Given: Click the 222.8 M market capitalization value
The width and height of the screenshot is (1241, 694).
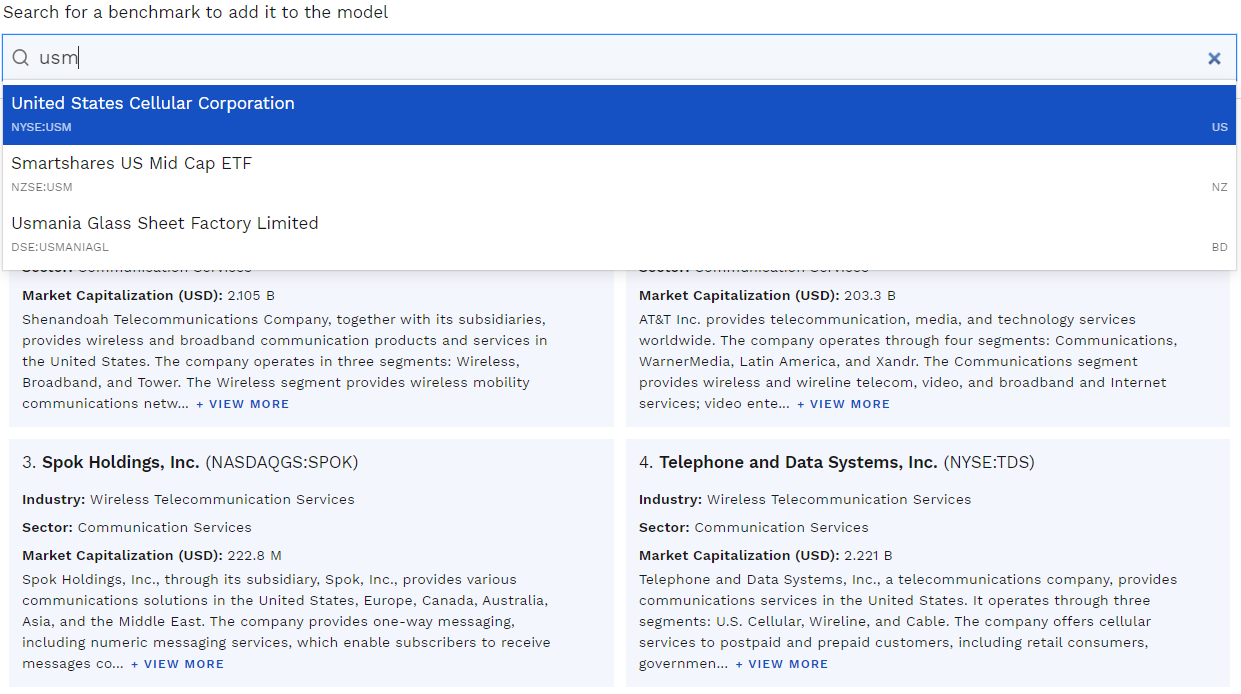Looking at the screenshot, I should (254, 555).
